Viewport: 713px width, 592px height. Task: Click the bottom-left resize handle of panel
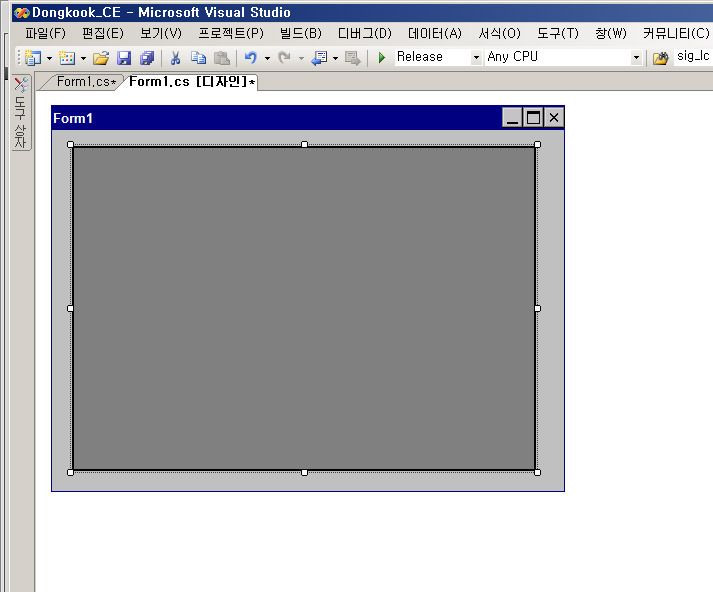(70, 472)
